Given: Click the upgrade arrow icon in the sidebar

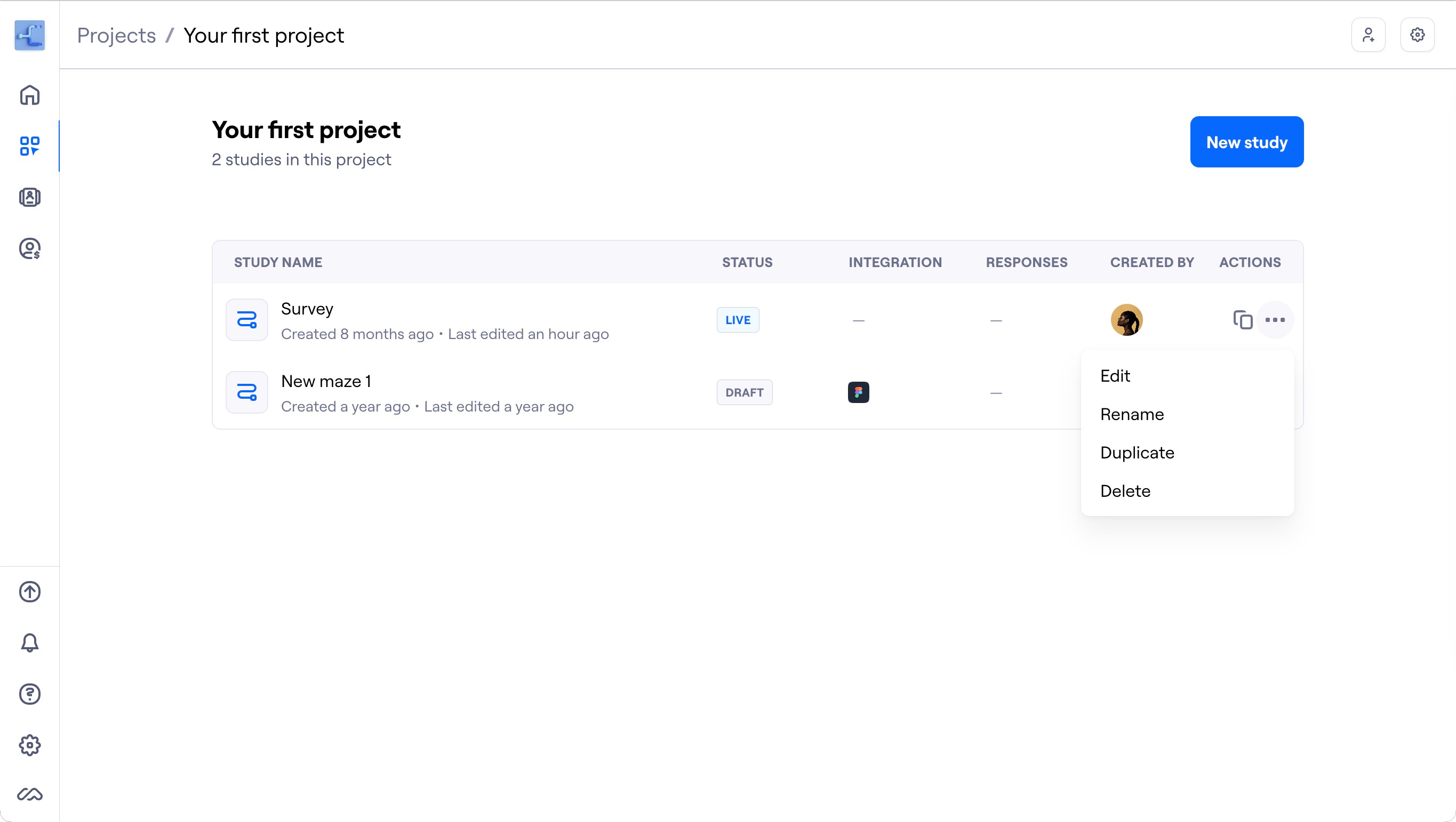Looking at the screenshot, I should click(29, 592).
